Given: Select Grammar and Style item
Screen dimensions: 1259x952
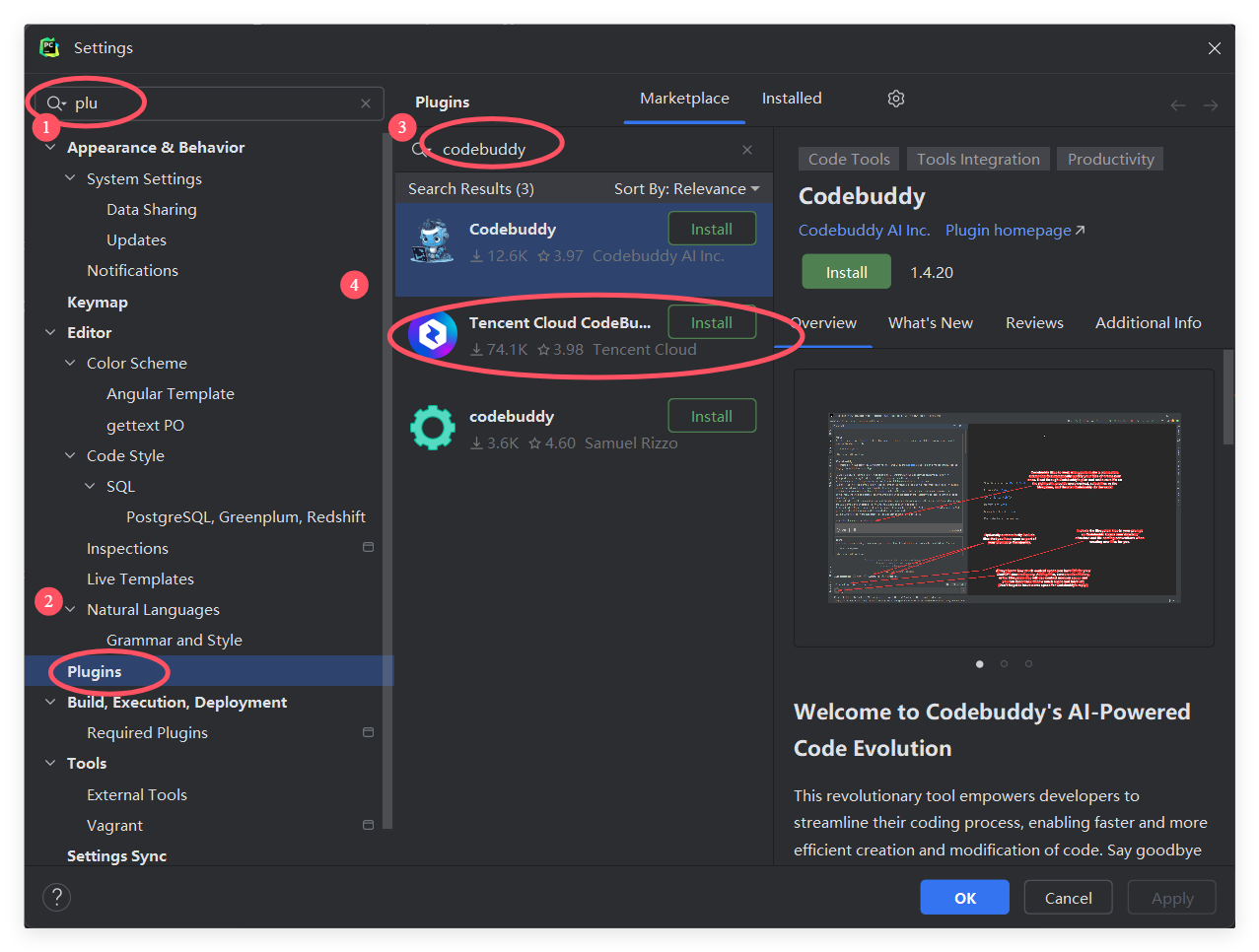Looking at the screenshot, I should [x=174, y=640].
